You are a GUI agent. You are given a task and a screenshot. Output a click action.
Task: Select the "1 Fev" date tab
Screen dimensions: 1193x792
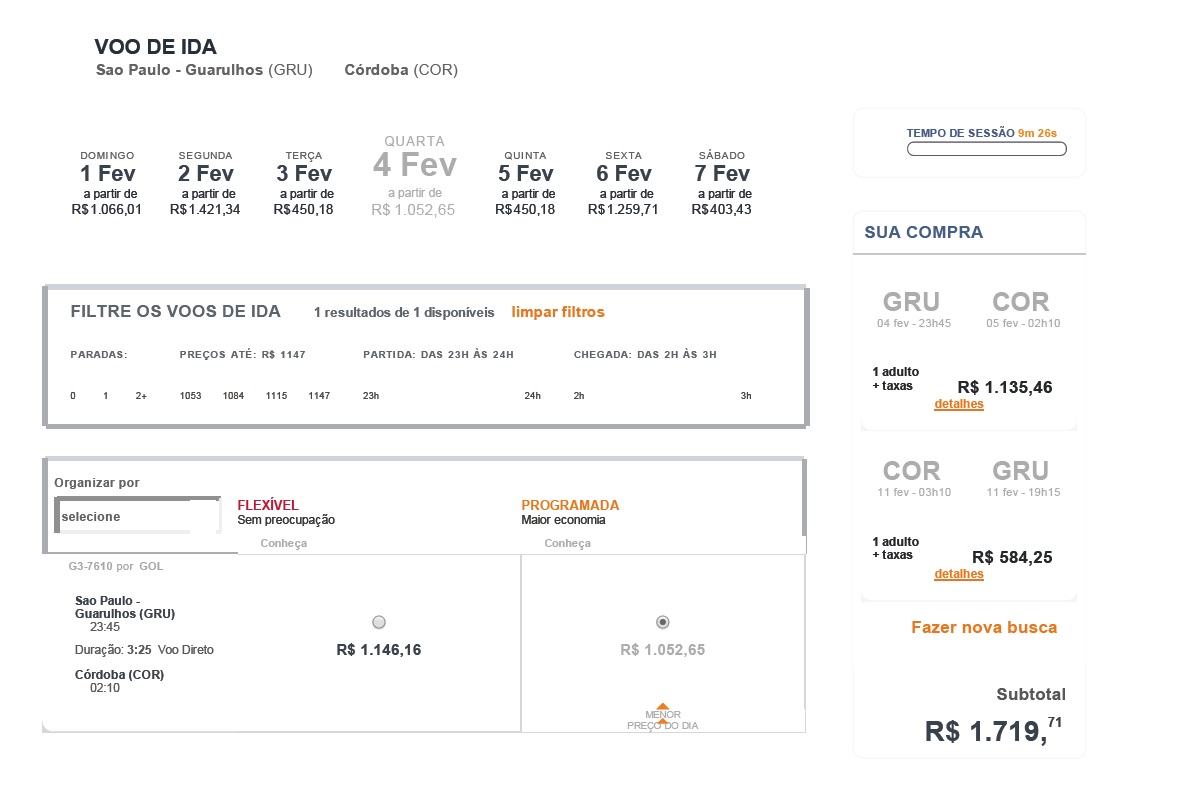(106, 172)
